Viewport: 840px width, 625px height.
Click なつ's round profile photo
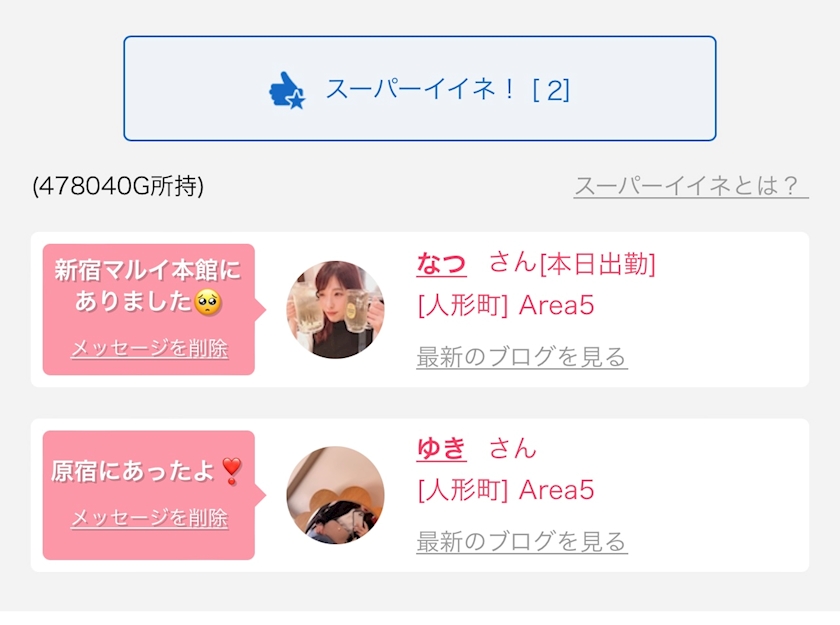click(336, 310)
